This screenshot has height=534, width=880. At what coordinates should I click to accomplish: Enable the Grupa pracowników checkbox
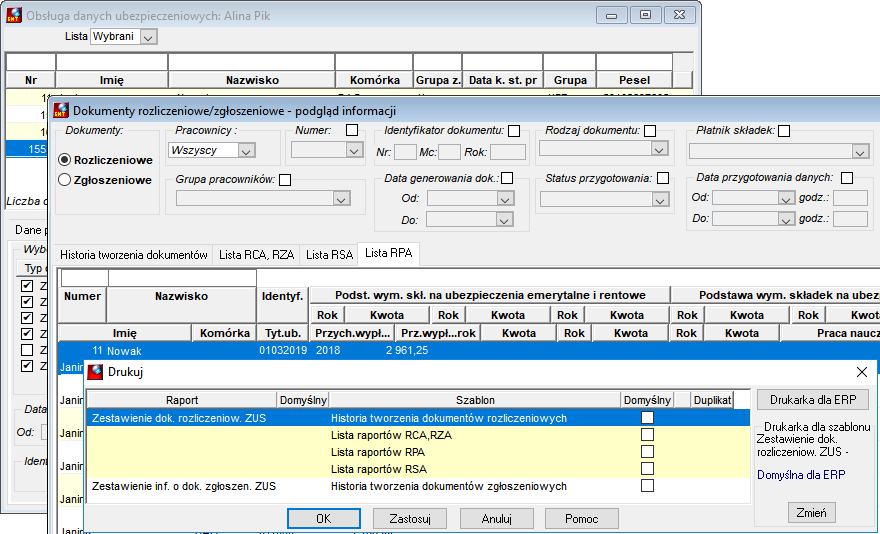[x=285, y=180]
